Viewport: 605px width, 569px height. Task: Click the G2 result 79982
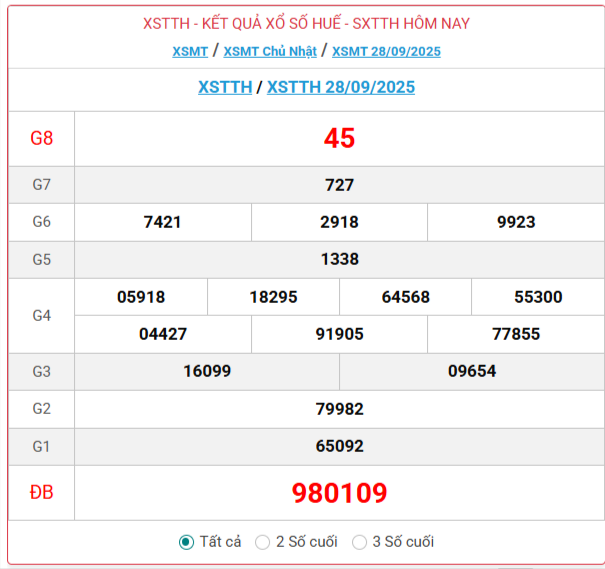coord(339,409)
